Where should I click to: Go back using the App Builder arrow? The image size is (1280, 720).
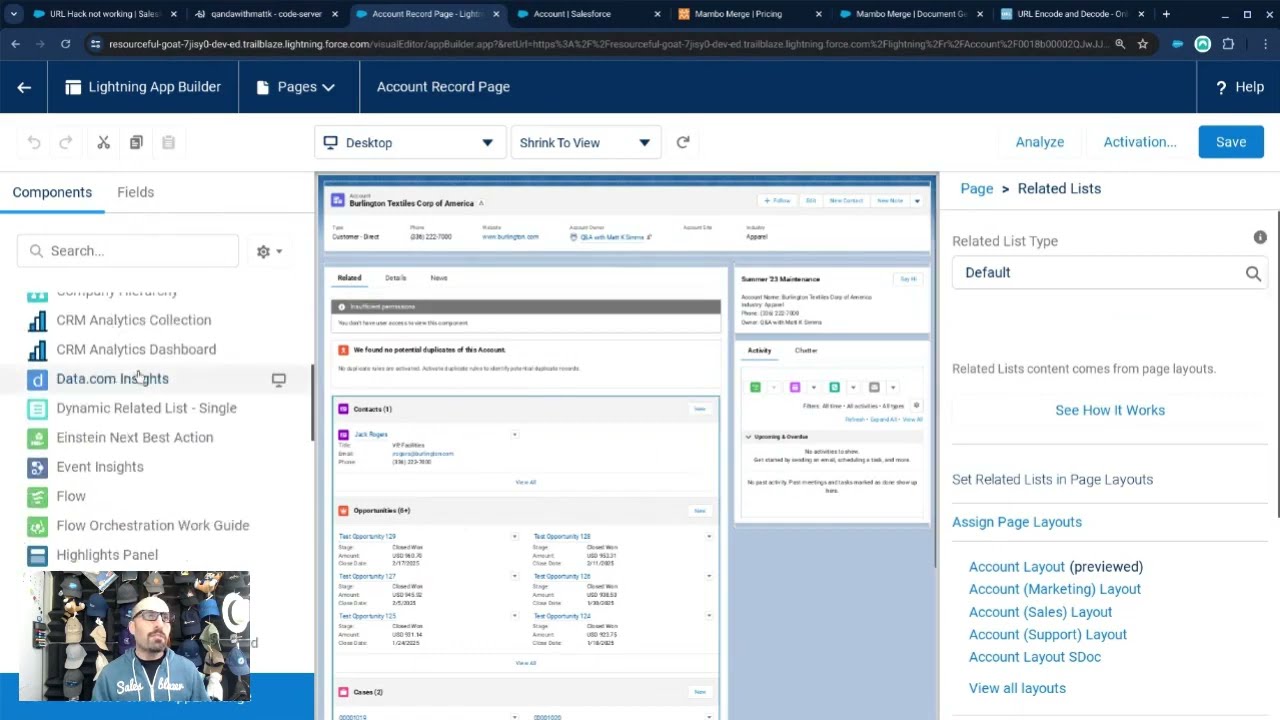click(24, 87)
